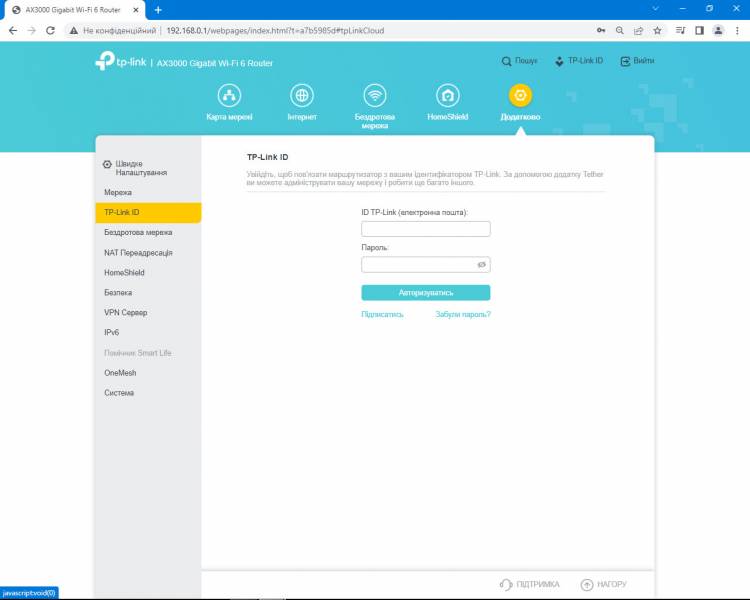Click the browser address bar URL
The height and width of the screenshot is (600, 750).
click(x=275, y=31)
